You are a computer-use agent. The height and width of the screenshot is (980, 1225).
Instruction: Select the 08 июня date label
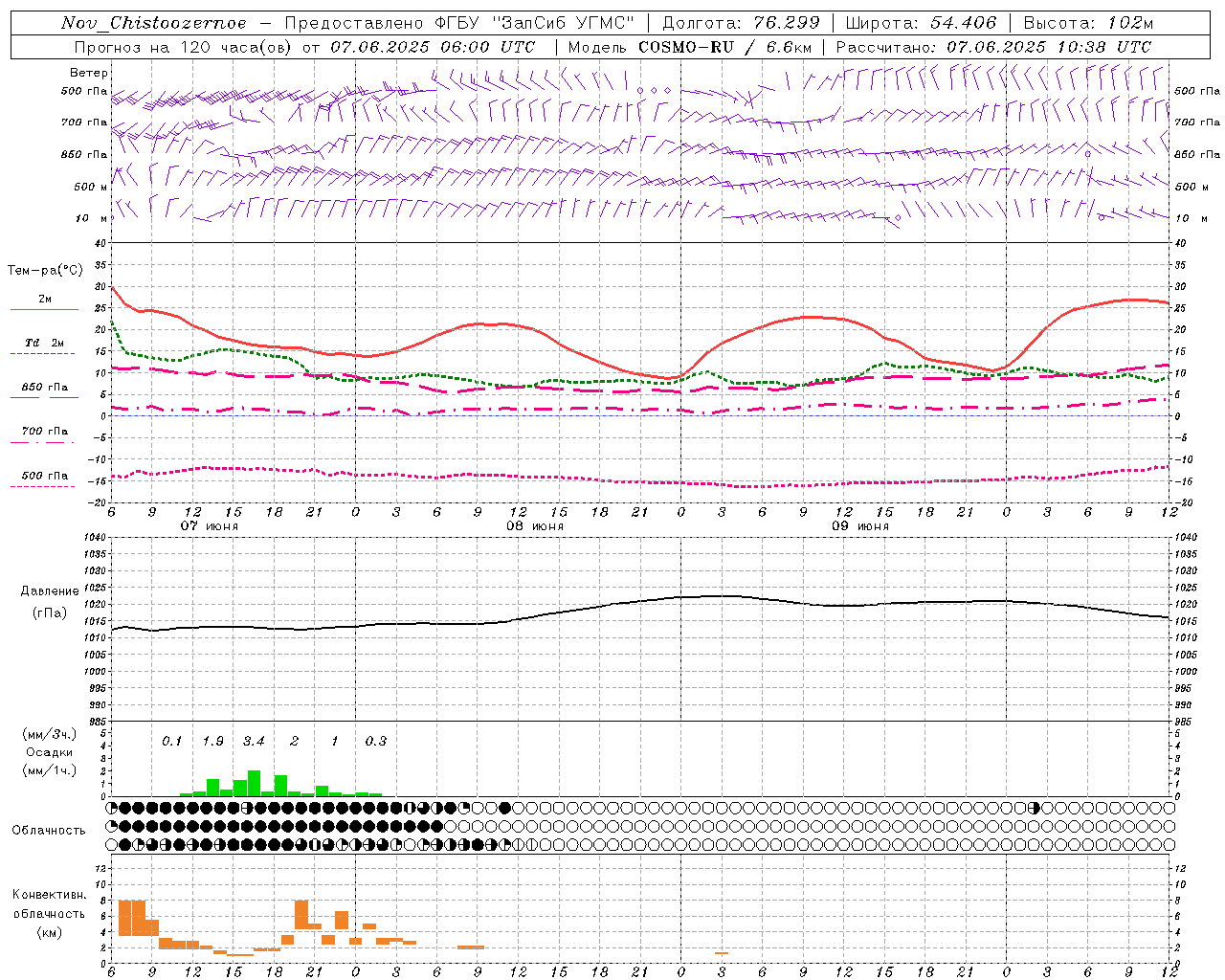[535, 526]
